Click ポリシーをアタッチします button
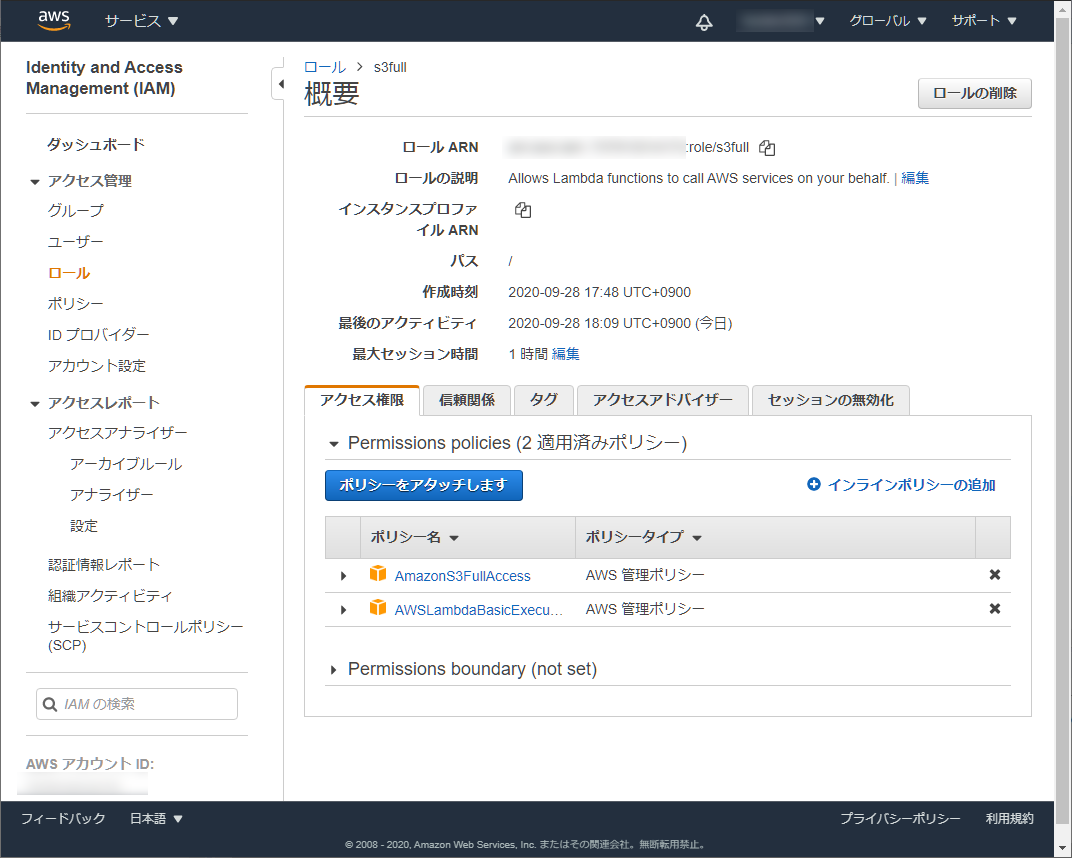1072x858 pixels. click(424, 485)
